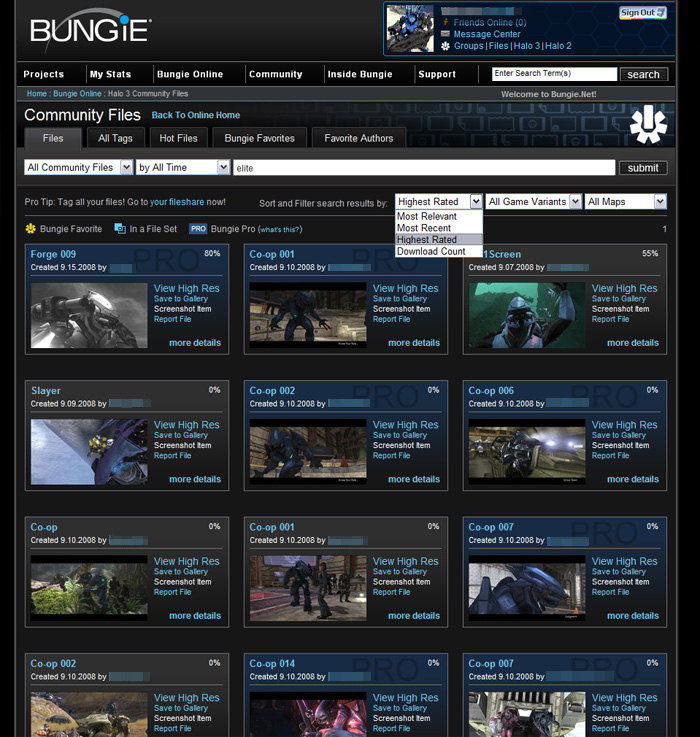The image size is (700, 737).
Task: Click the user avatar image in header
Action: click(x=410, y=28)
